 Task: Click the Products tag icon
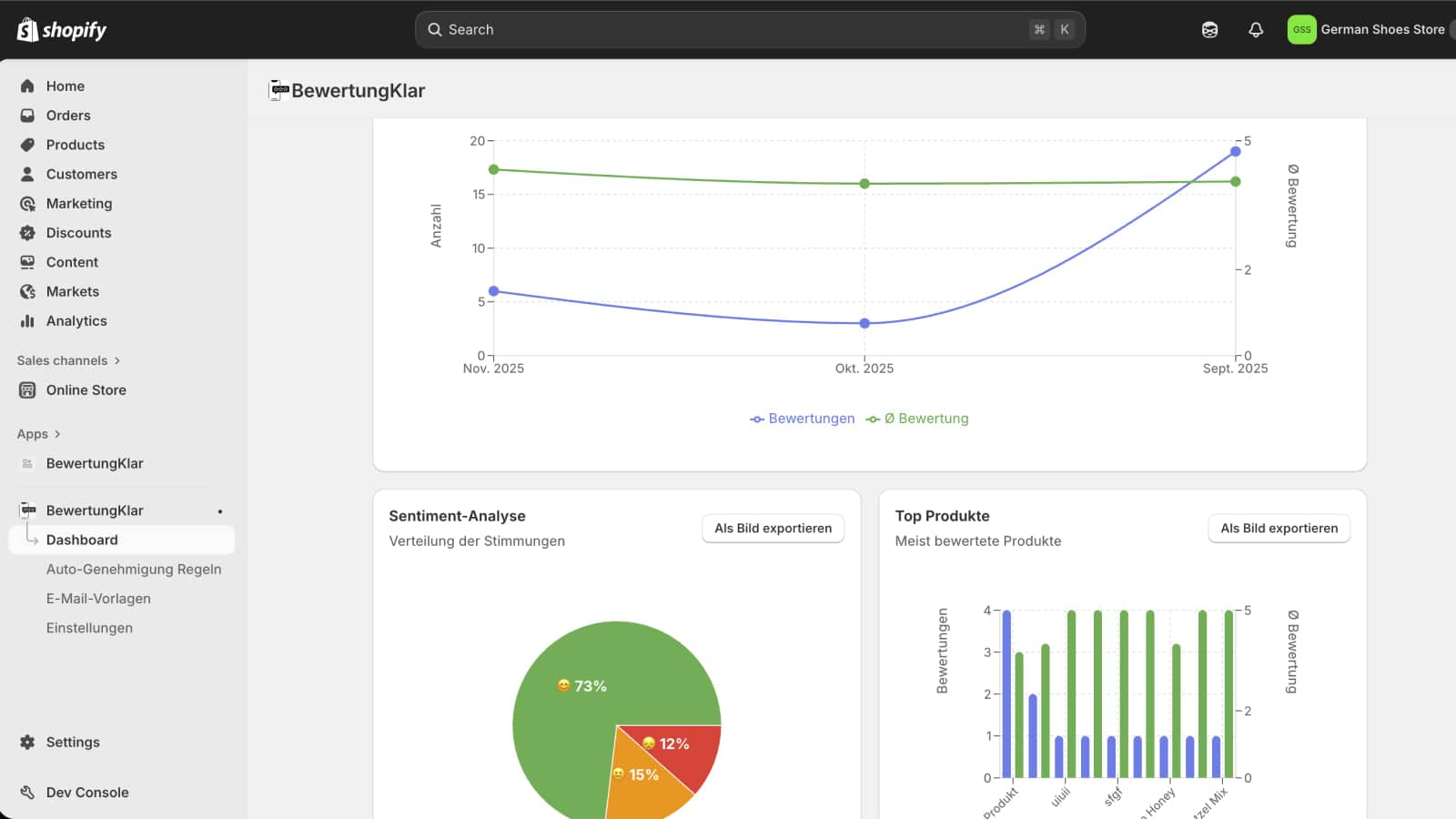27,145
